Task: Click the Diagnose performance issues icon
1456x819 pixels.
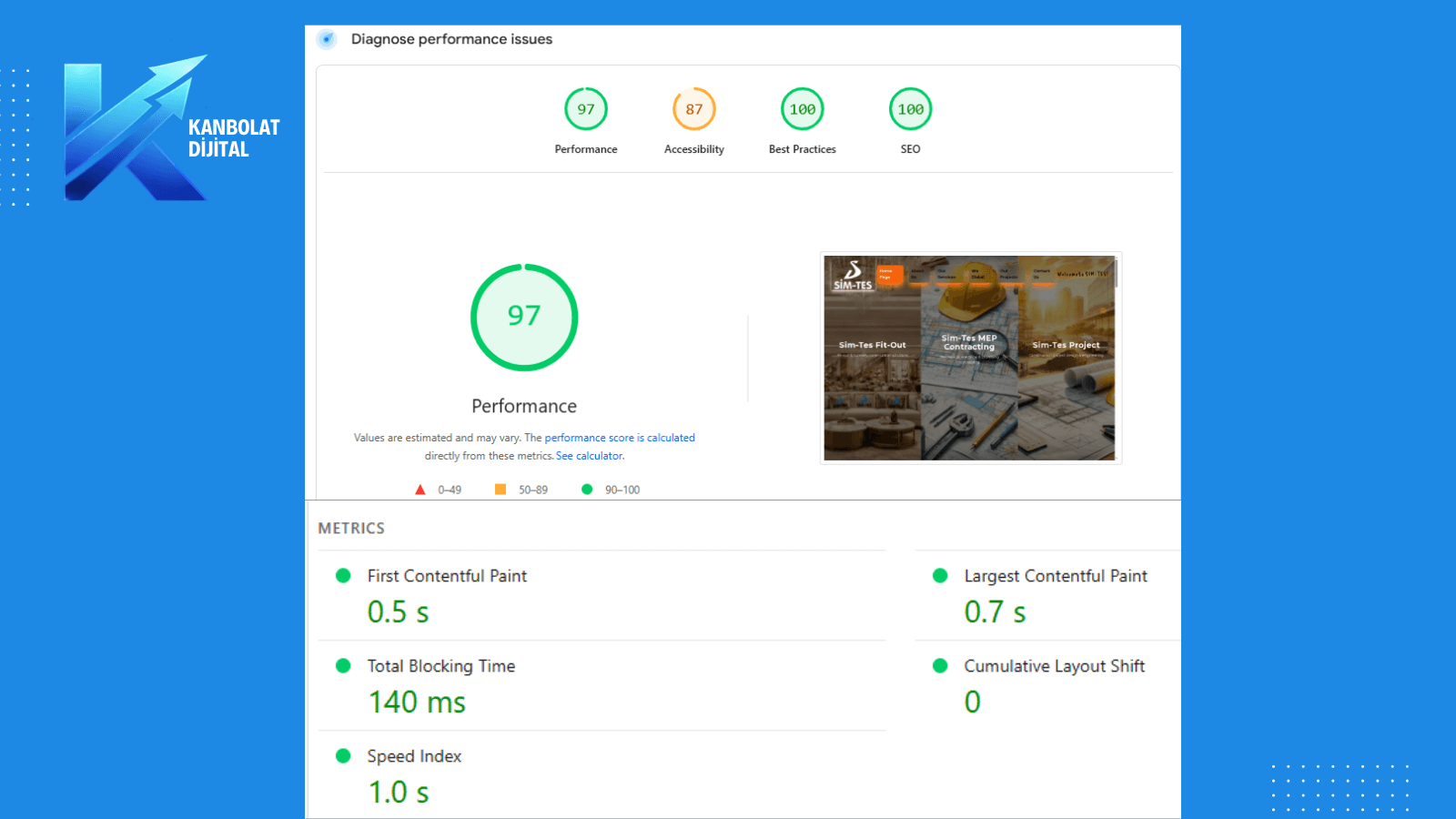Action: click(327, 39)
